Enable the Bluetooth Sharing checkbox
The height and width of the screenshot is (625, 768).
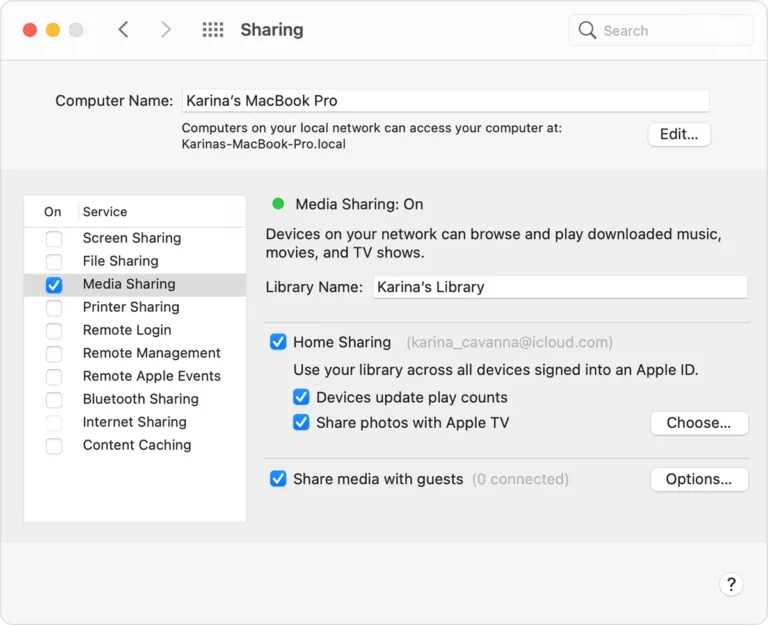[54, 400]
